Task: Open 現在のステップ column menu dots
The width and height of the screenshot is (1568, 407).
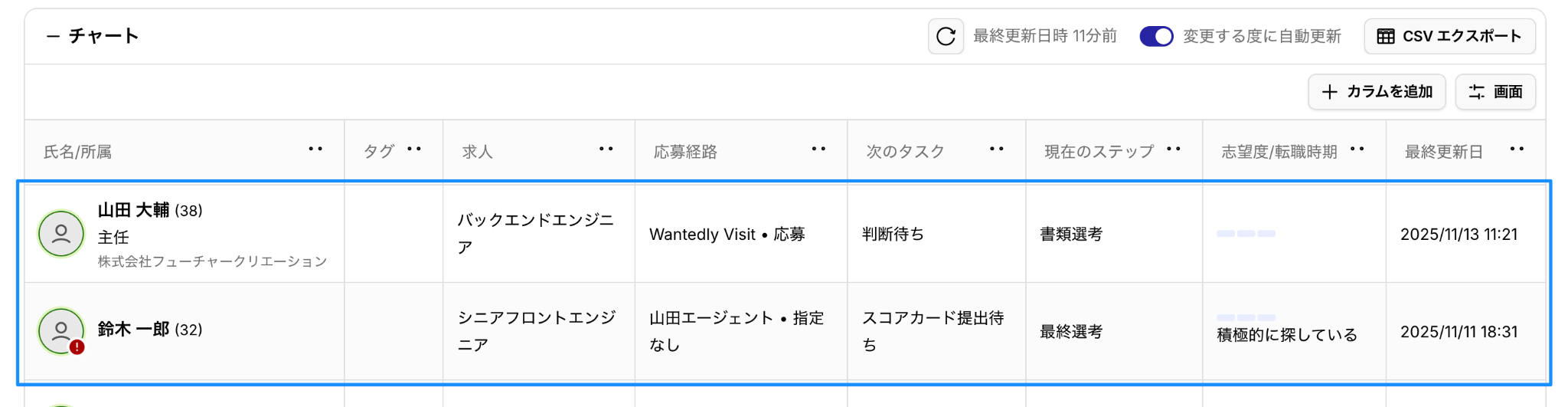Action: point(1174,149)
